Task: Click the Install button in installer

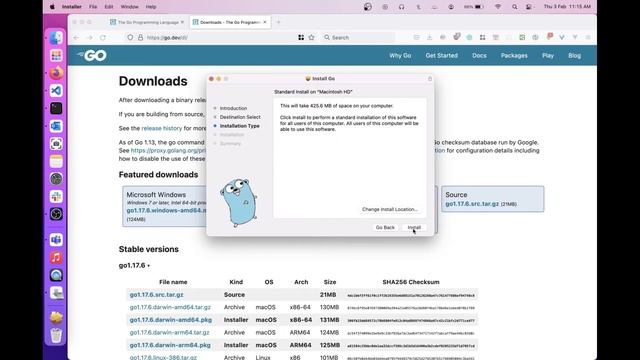Action: pyautogui.click(x=414, y=227)
